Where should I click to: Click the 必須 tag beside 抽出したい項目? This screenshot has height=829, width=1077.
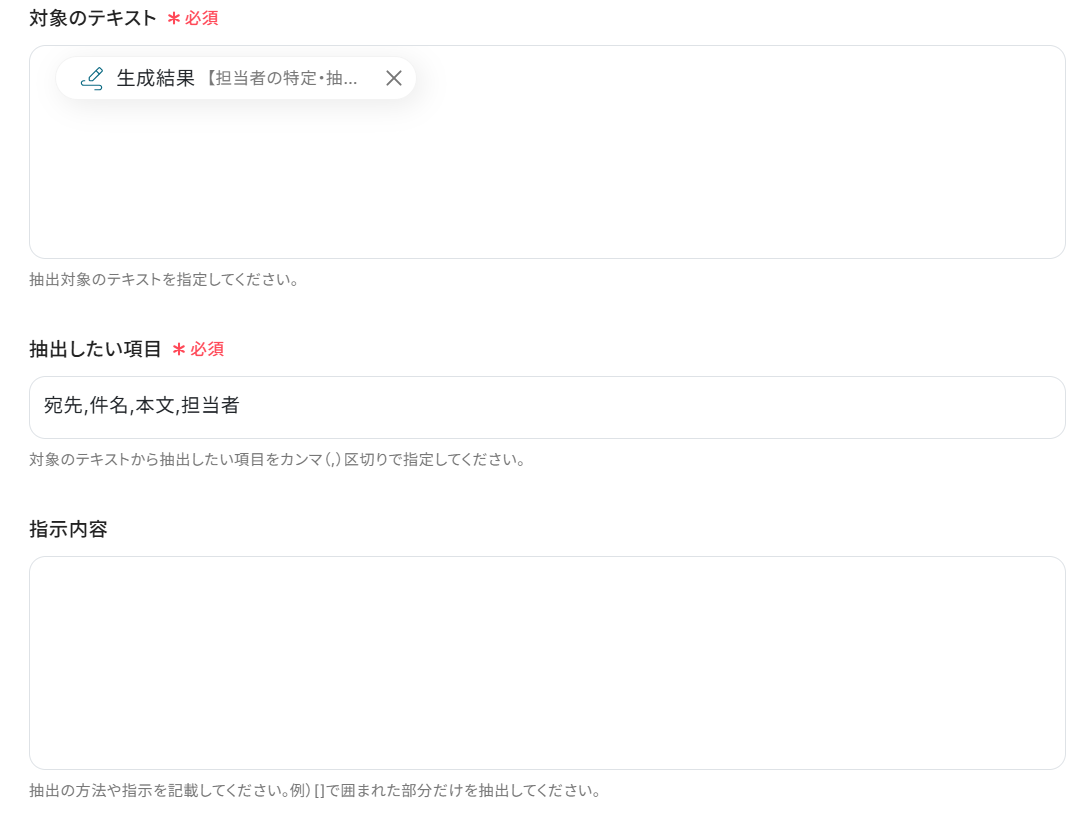[207, 349]
